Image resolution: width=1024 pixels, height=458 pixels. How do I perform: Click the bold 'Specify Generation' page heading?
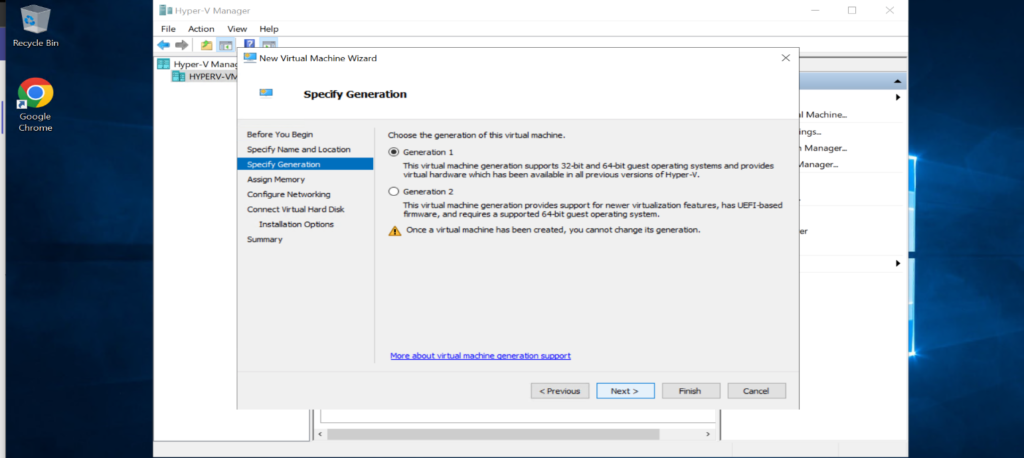tap(355, 94)
